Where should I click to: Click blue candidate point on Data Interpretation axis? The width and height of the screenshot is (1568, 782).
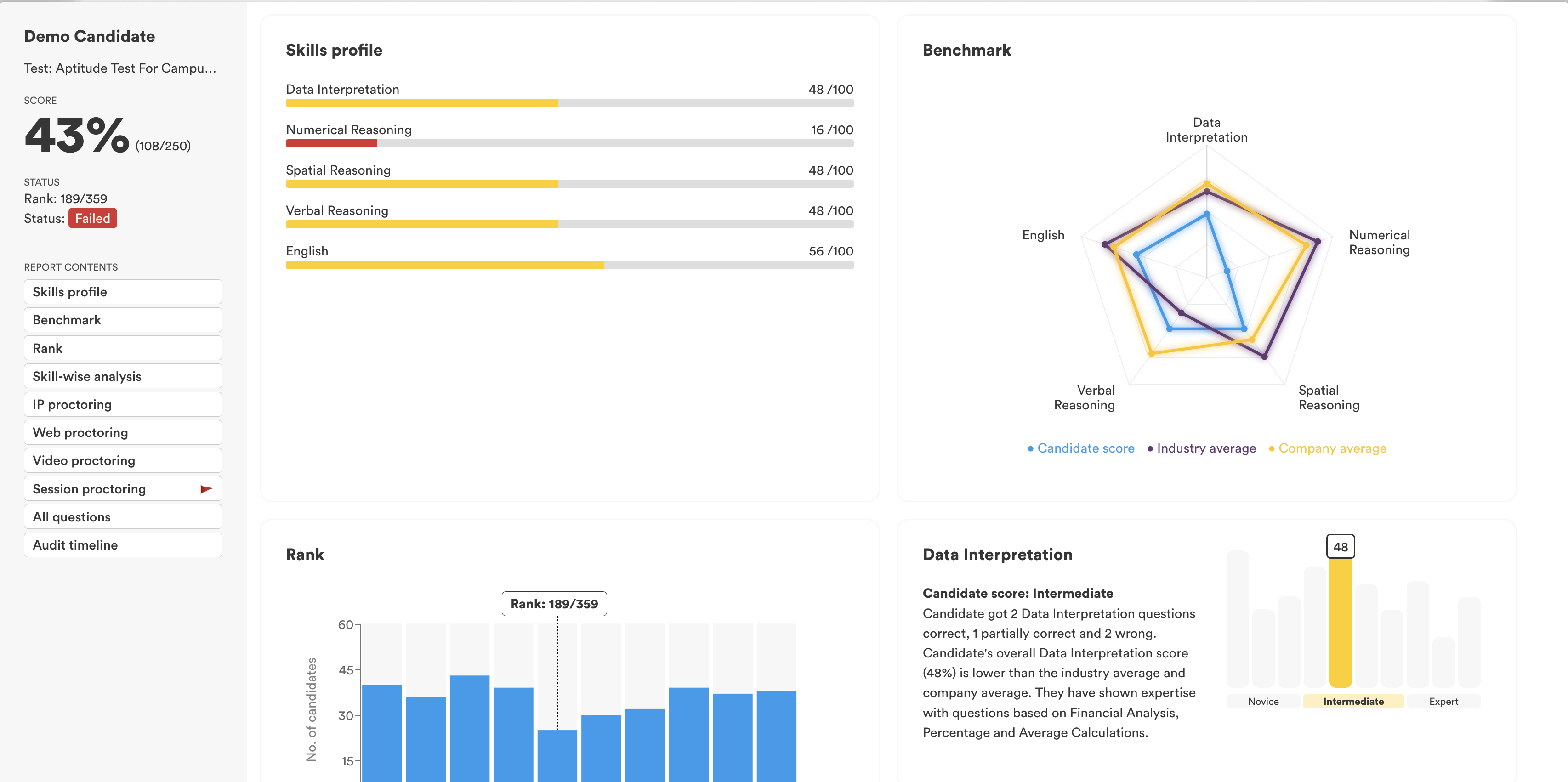(x=1206, y=214)
